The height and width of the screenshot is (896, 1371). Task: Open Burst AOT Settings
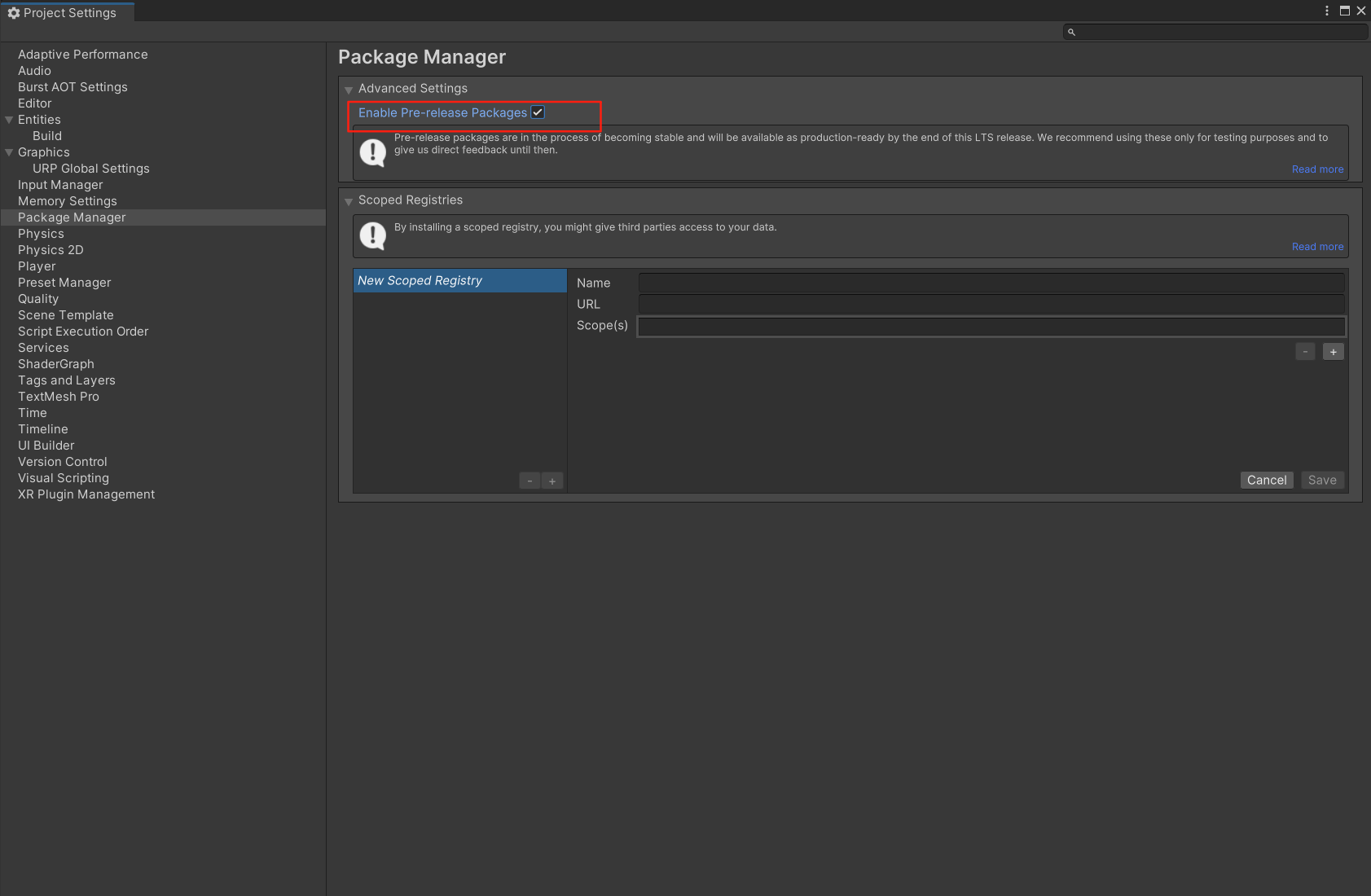[x=73, y=87]
